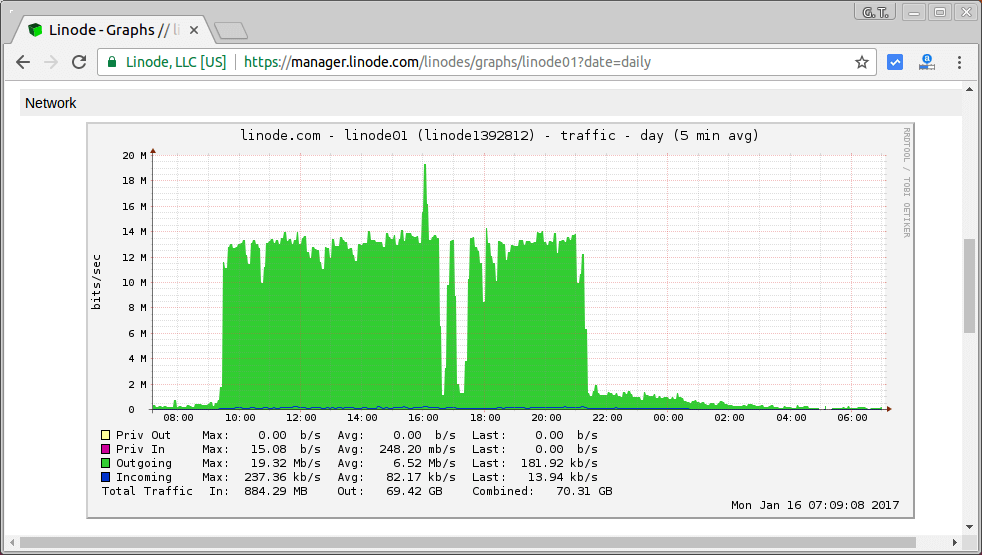Viewport: 982px width, 555px height.
Task: Click the green padlock security icon
Action: (112, 62)
